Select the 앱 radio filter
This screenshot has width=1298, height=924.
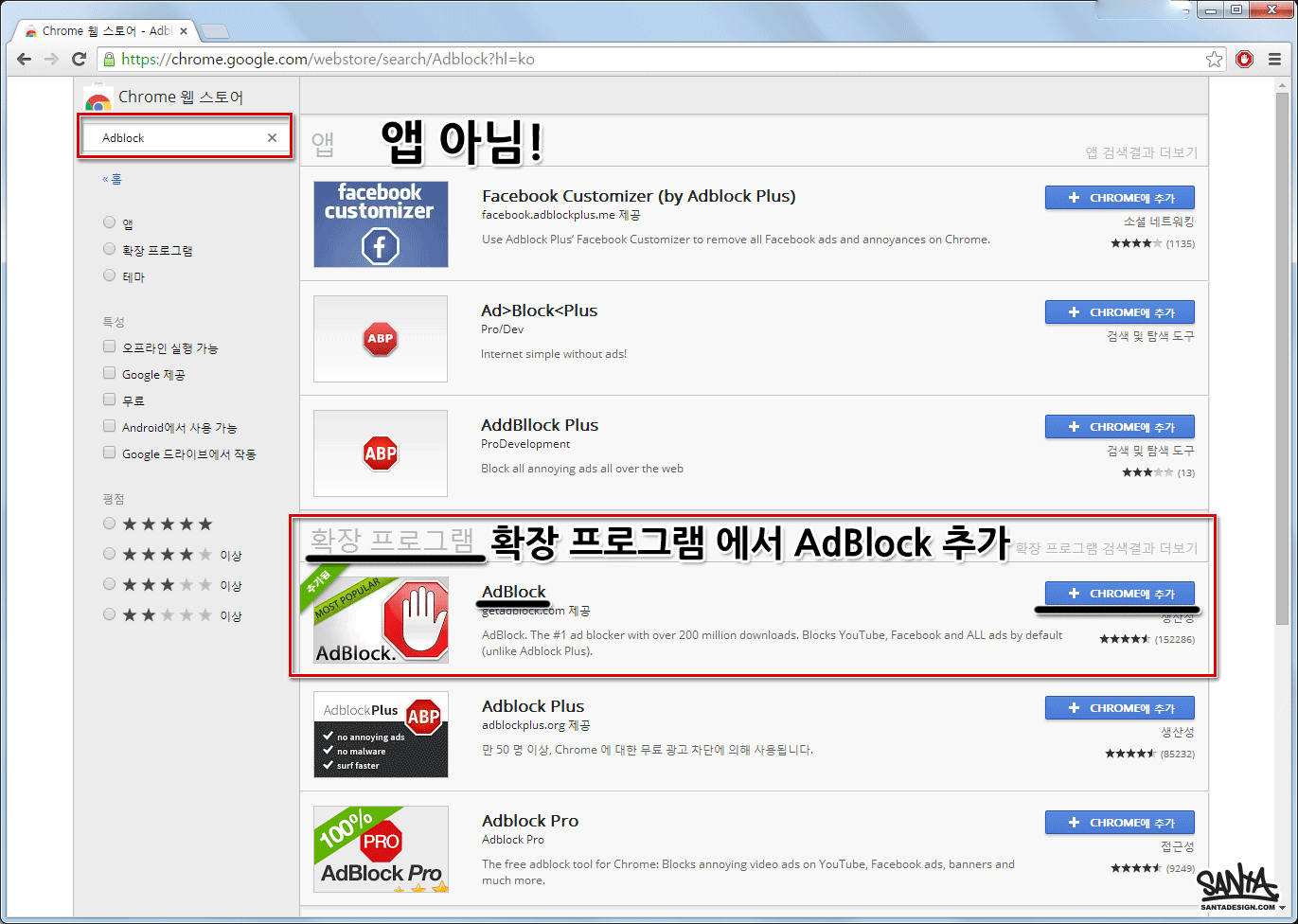[110, 222]
